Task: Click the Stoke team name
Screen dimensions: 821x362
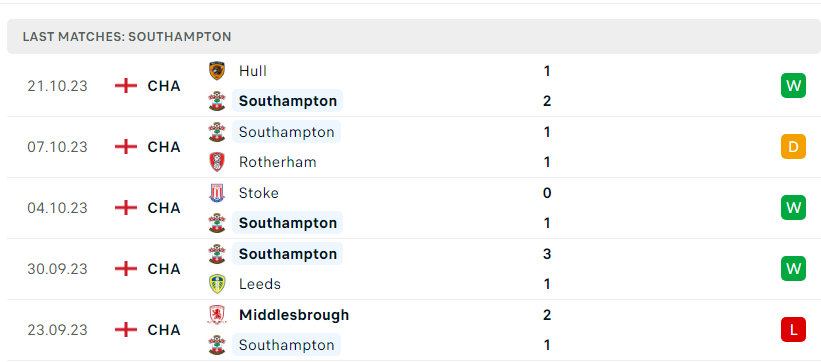Action: tap(259, 193)
